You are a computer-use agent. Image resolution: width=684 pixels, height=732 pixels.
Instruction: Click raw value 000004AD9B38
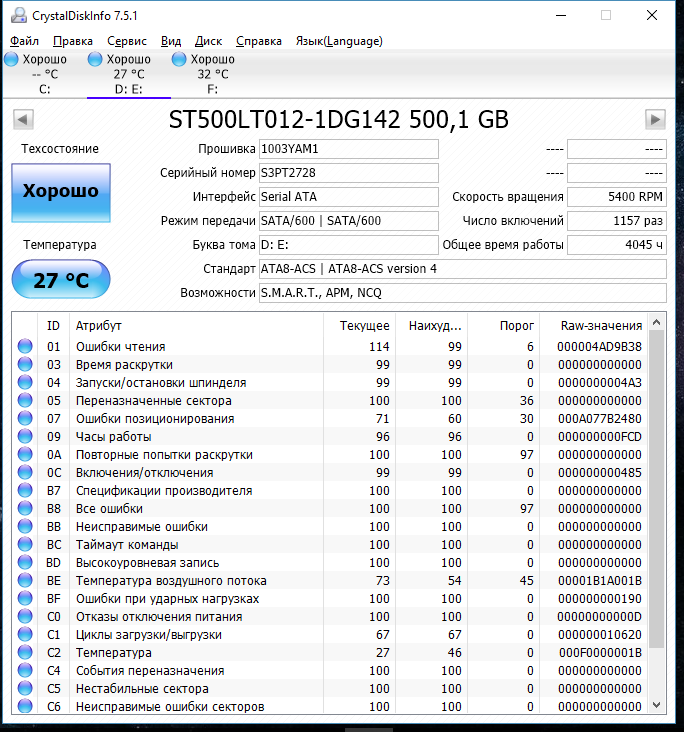coord(599,346)
